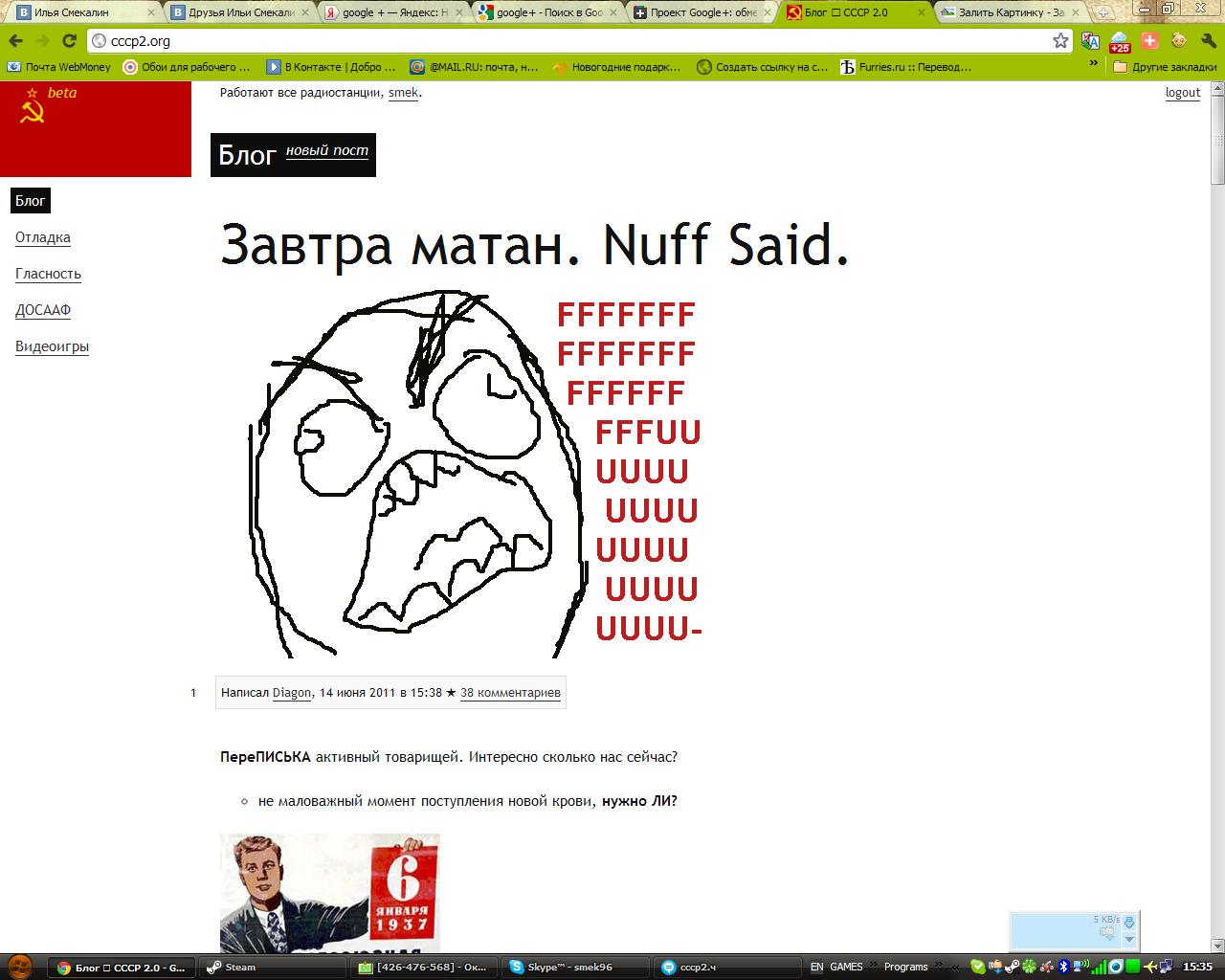This screenshot has width=1225, height=980.
Task: Go back using the browser back arrow
Action: tap(16, 41)
